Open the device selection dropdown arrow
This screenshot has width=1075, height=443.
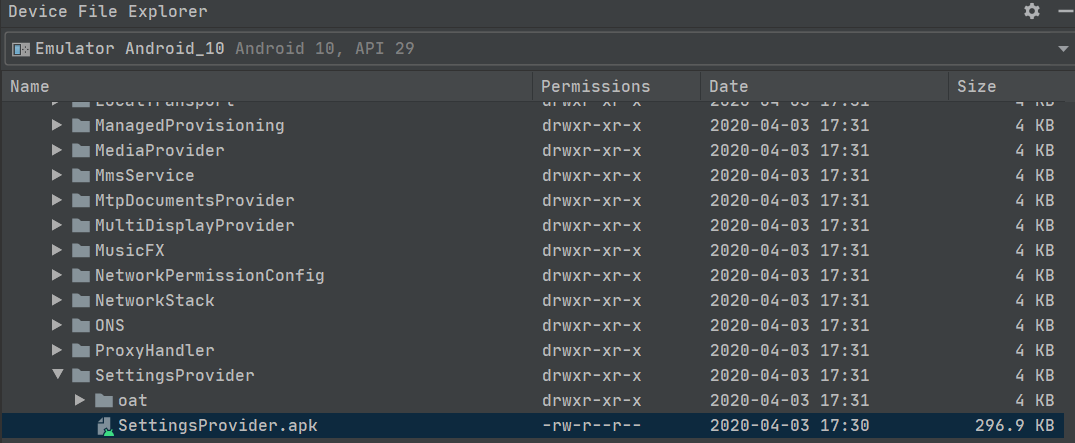1063,49
